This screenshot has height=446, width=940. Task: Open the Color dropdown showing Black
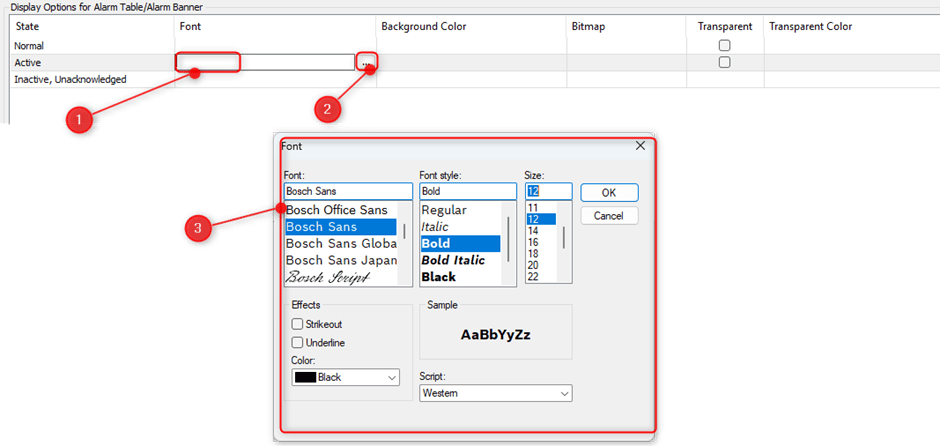pos(345,377)
